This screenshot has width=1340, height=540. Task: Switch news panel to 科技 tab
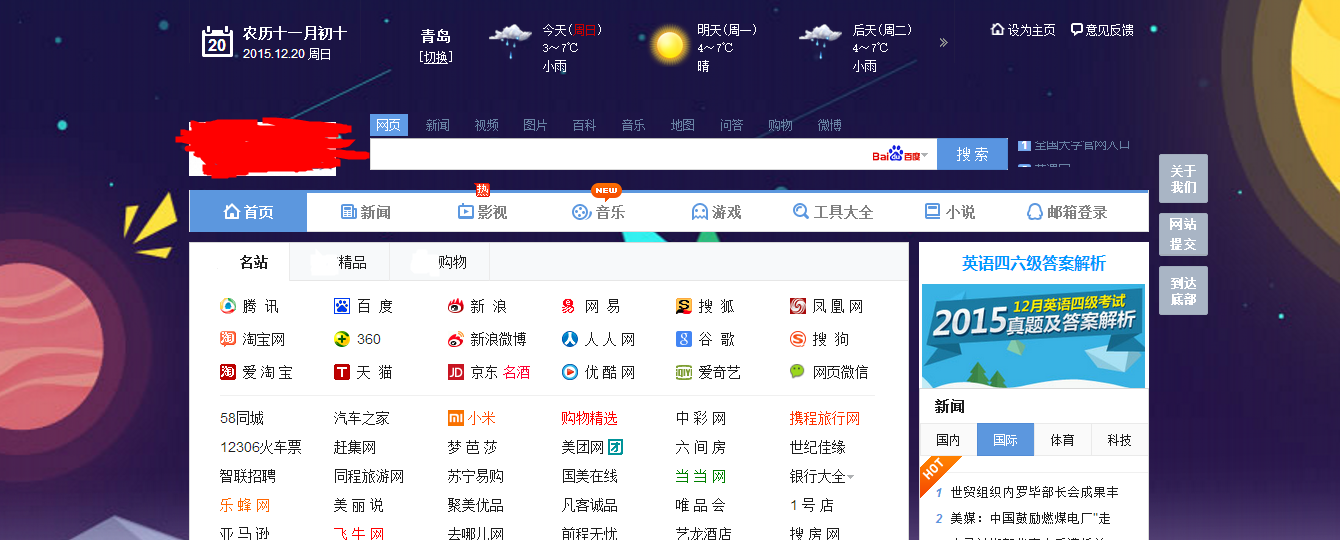click(1120, 440)
